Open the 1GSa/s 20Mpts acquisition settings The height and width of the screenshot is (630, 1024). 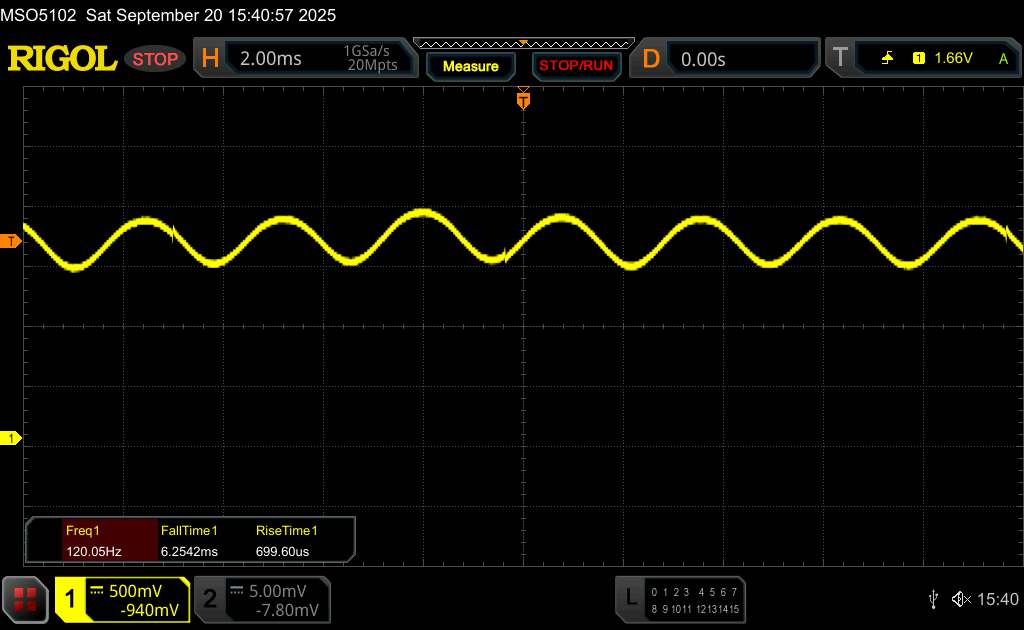pos(370,59)
